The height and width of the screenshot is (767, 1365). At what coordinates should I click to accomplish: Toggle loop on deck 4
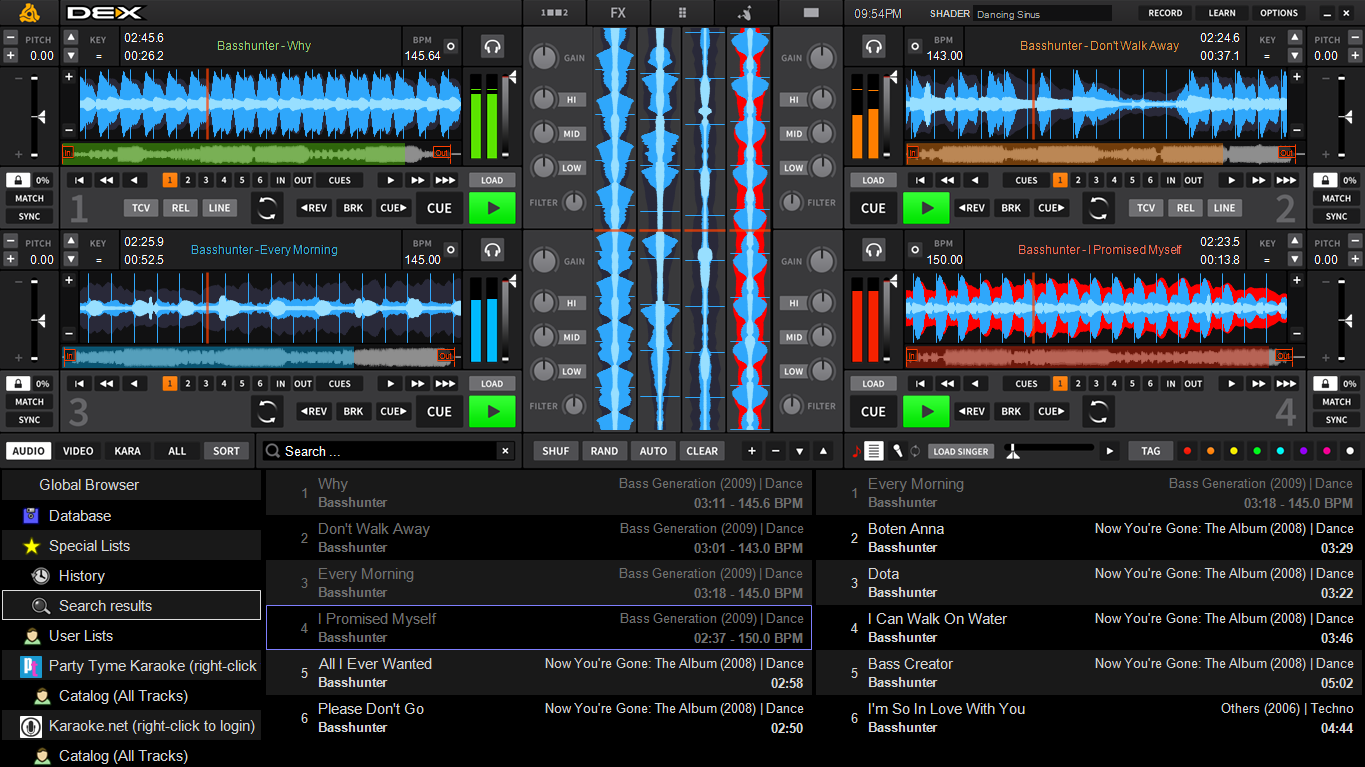[x=1098, y=411]
